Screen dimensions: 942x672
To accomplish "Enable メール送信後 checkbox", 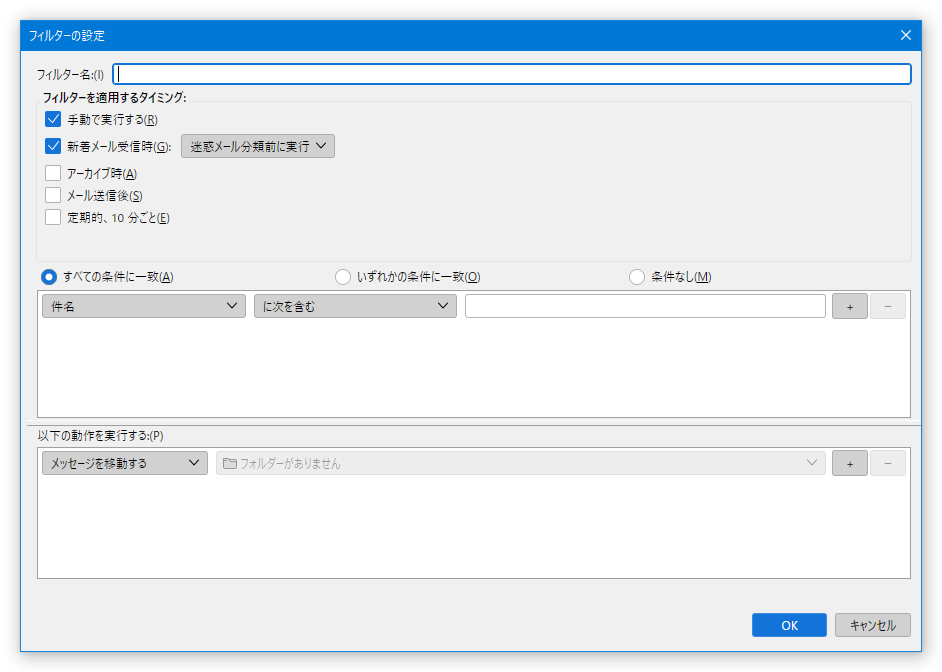I will coord(54,195).
